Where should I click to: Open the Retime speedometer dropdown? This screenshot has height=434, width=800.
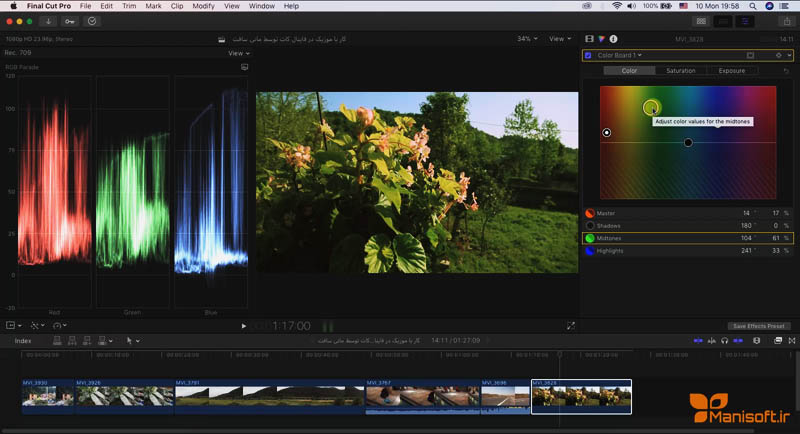coord(60,325)
